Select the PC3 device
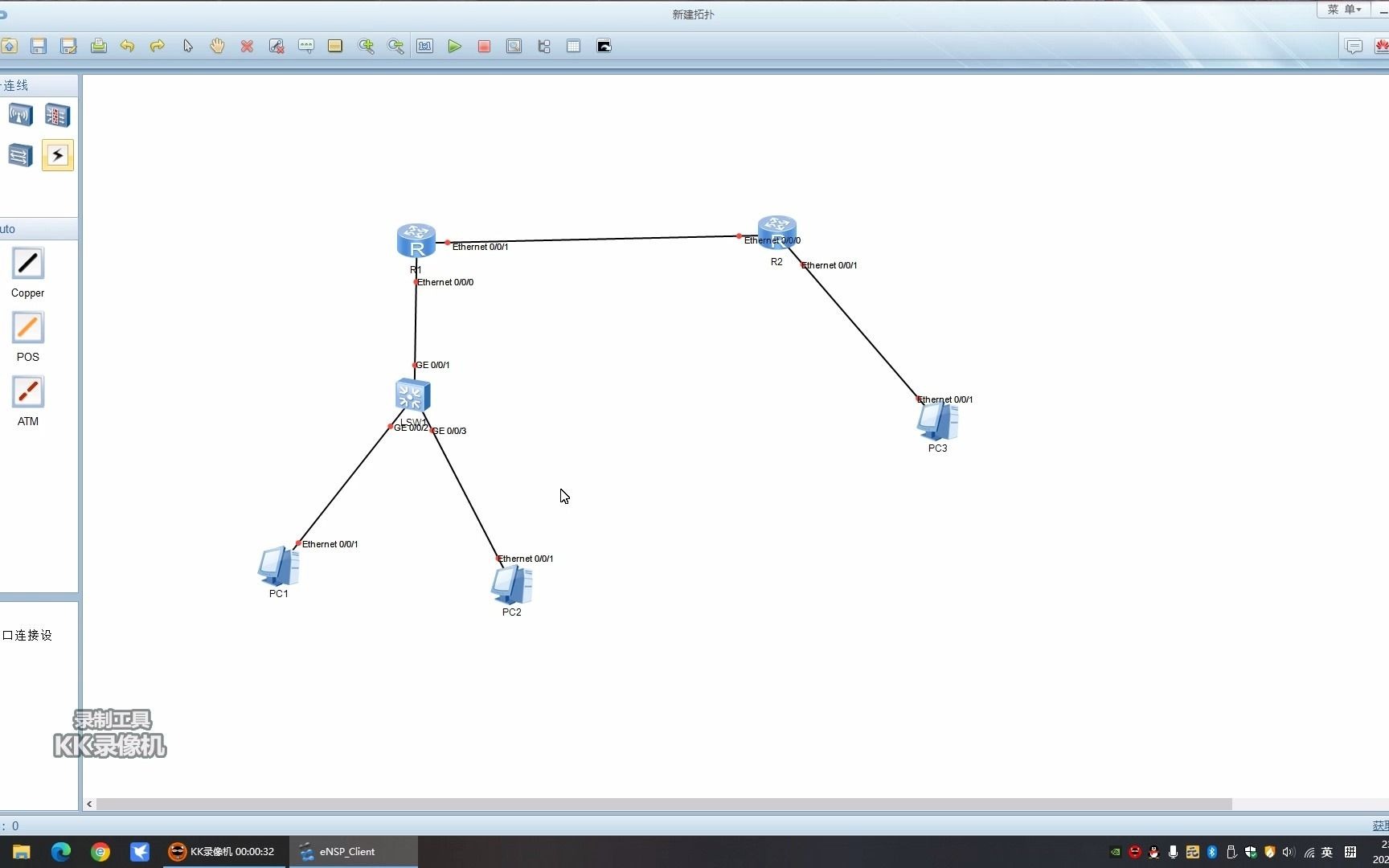 pyautogui.click(x=937, y=422)
